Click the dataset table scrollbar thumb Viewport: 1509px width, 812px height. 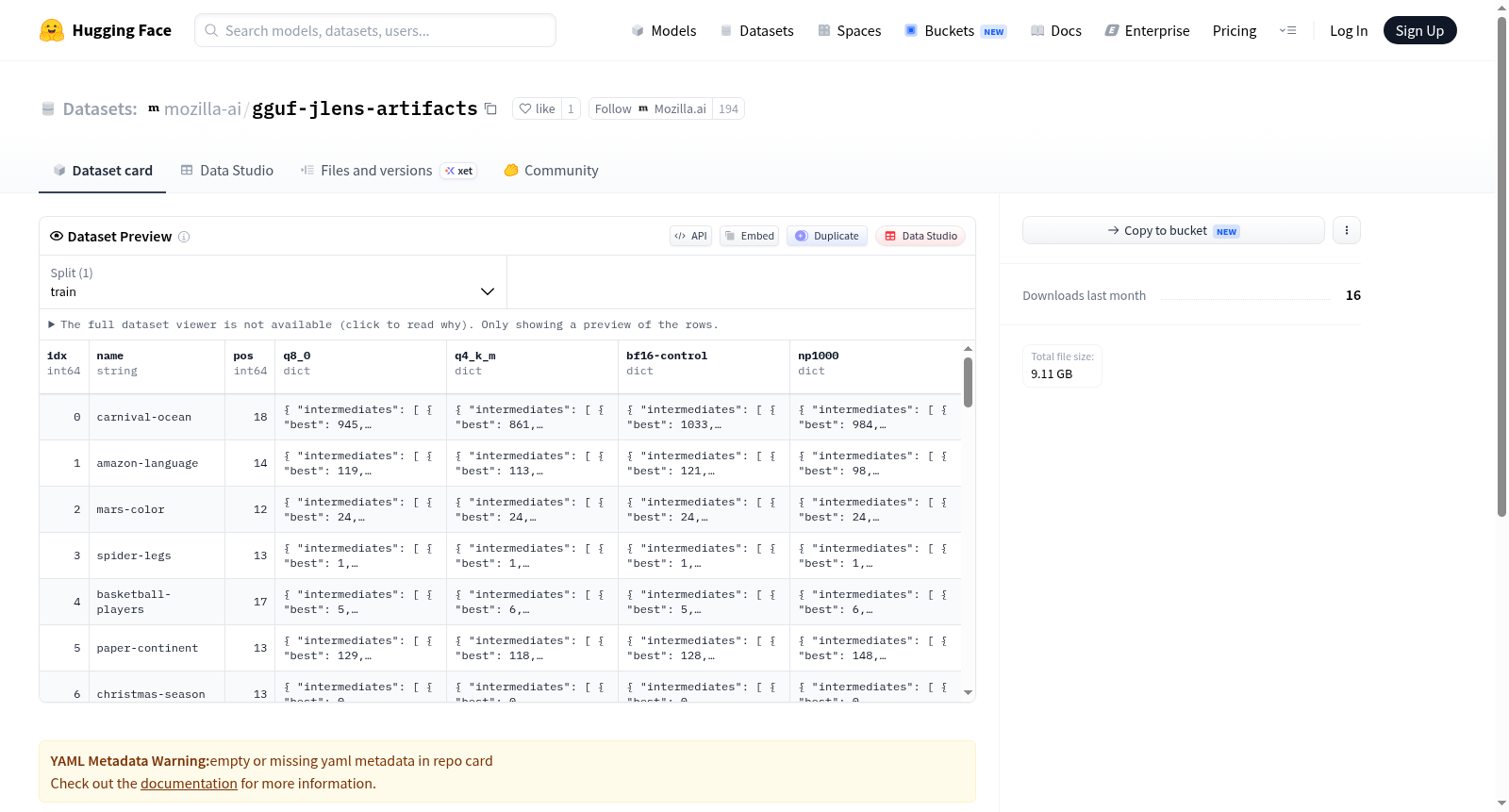pyautogui.click(x=968, y=382)
